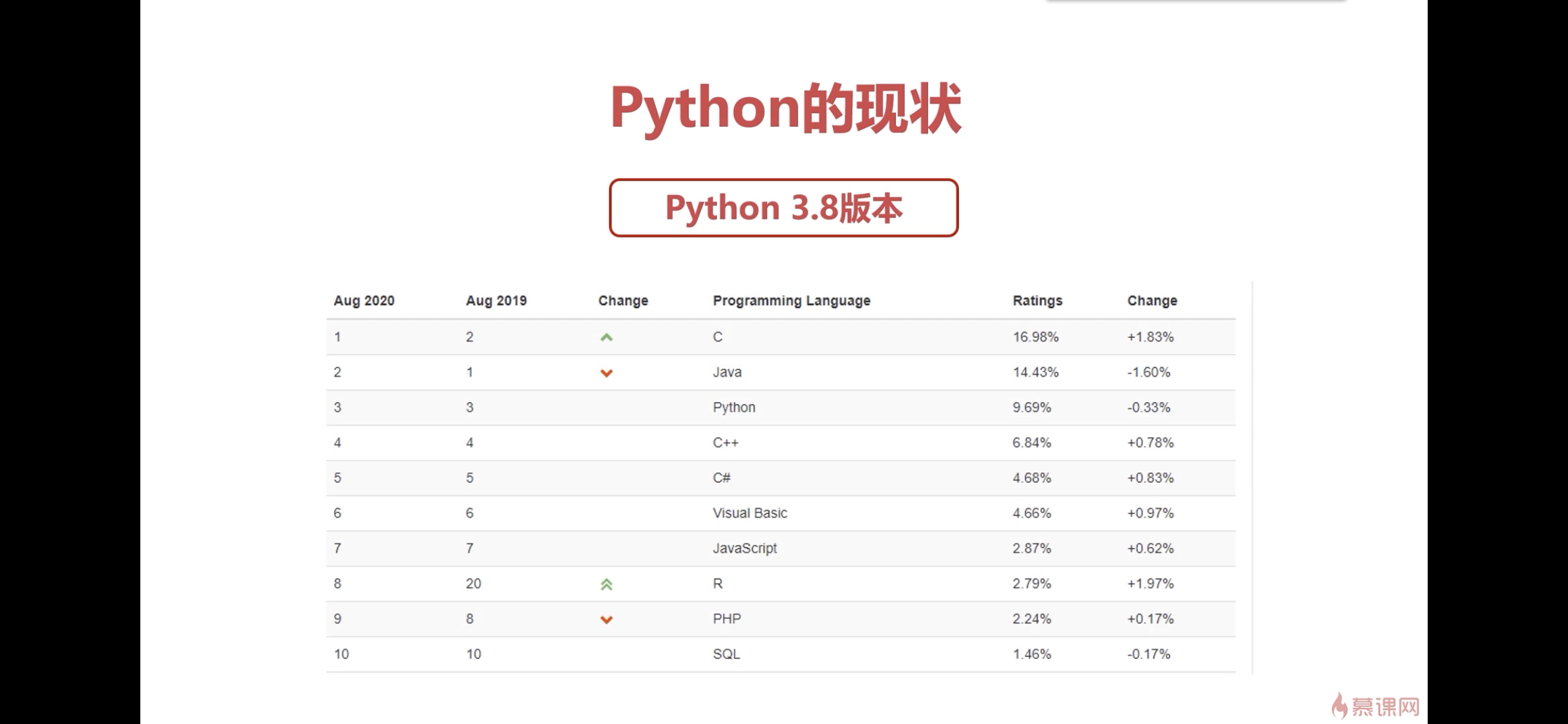Click the +0.62% change value

1150,548
